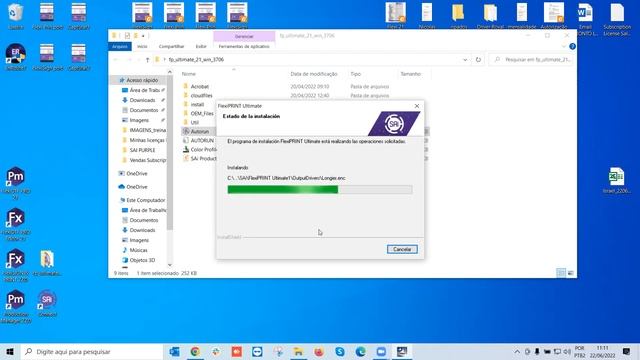The height and width of the screenshot is (360, 640).
Task: Sort by the Tamanho column
Action: 410,74
